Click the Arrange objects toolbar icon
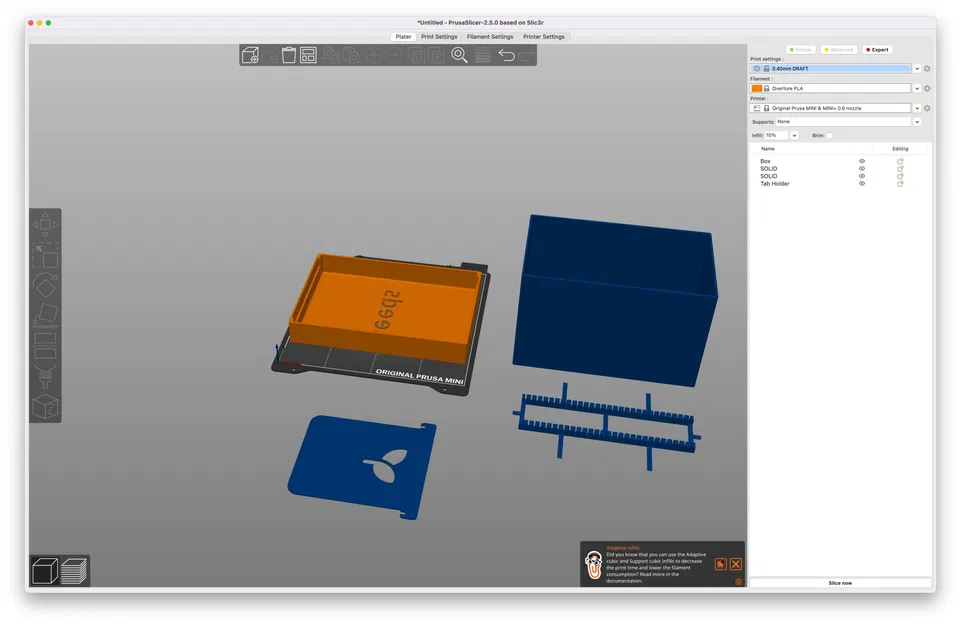 point(308,55)
